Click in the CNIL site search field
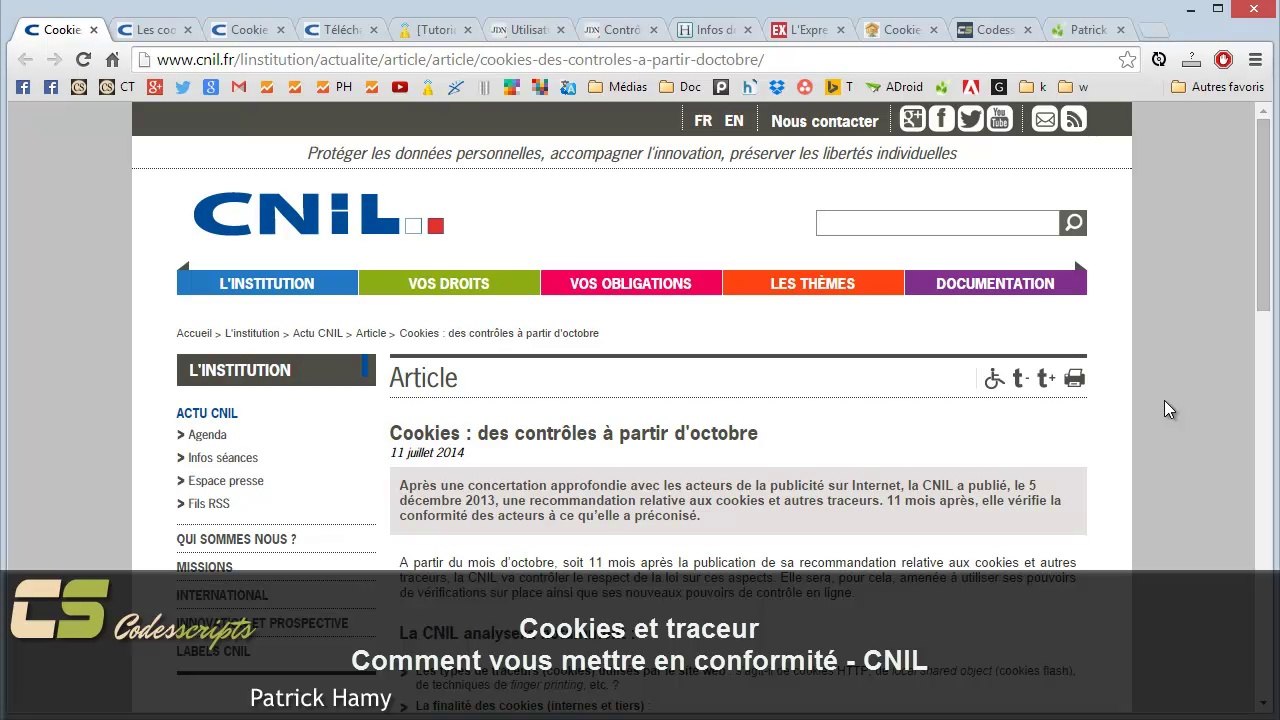 937,223
